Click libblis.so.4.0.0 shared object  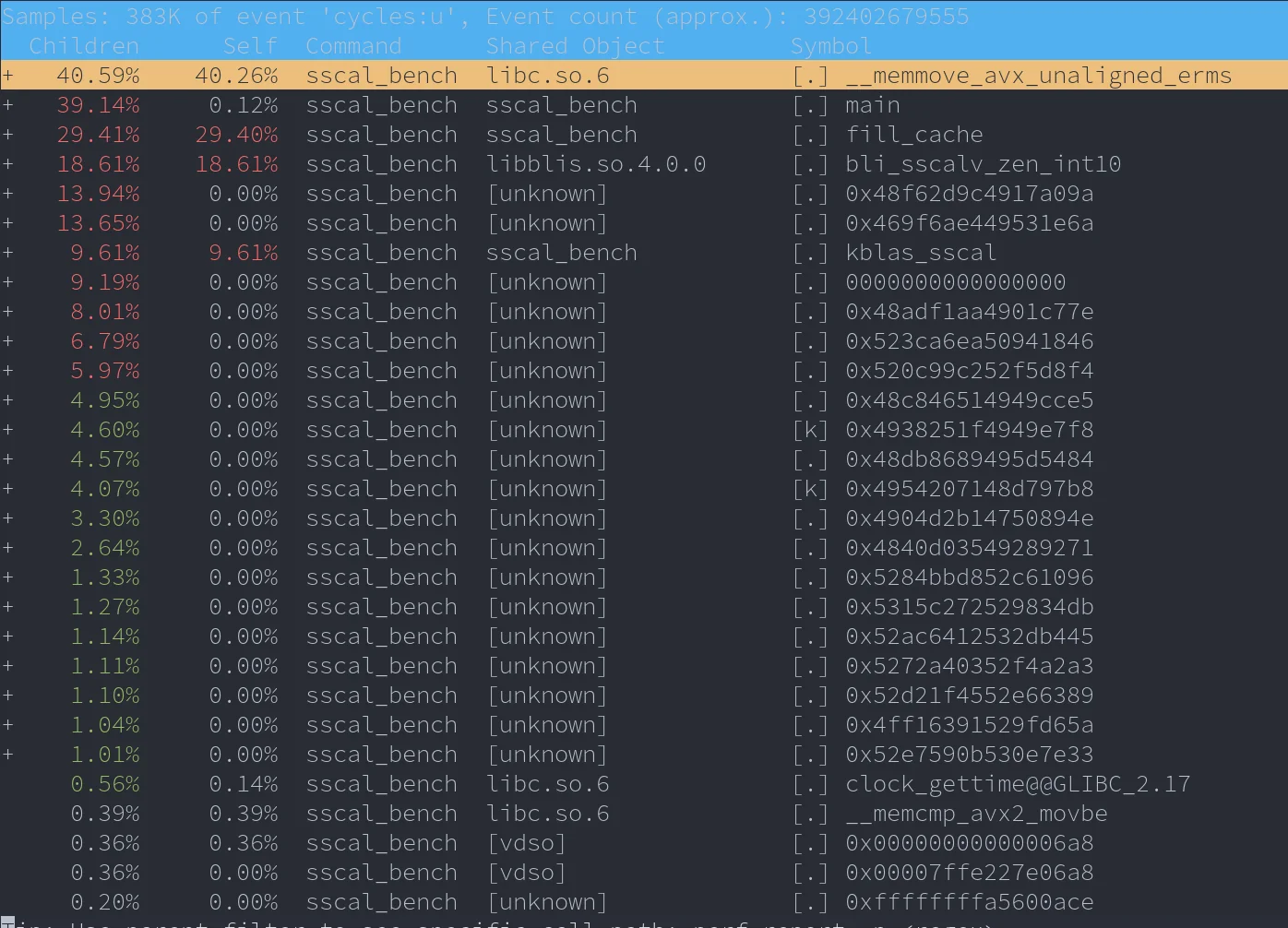pos(596,164)
